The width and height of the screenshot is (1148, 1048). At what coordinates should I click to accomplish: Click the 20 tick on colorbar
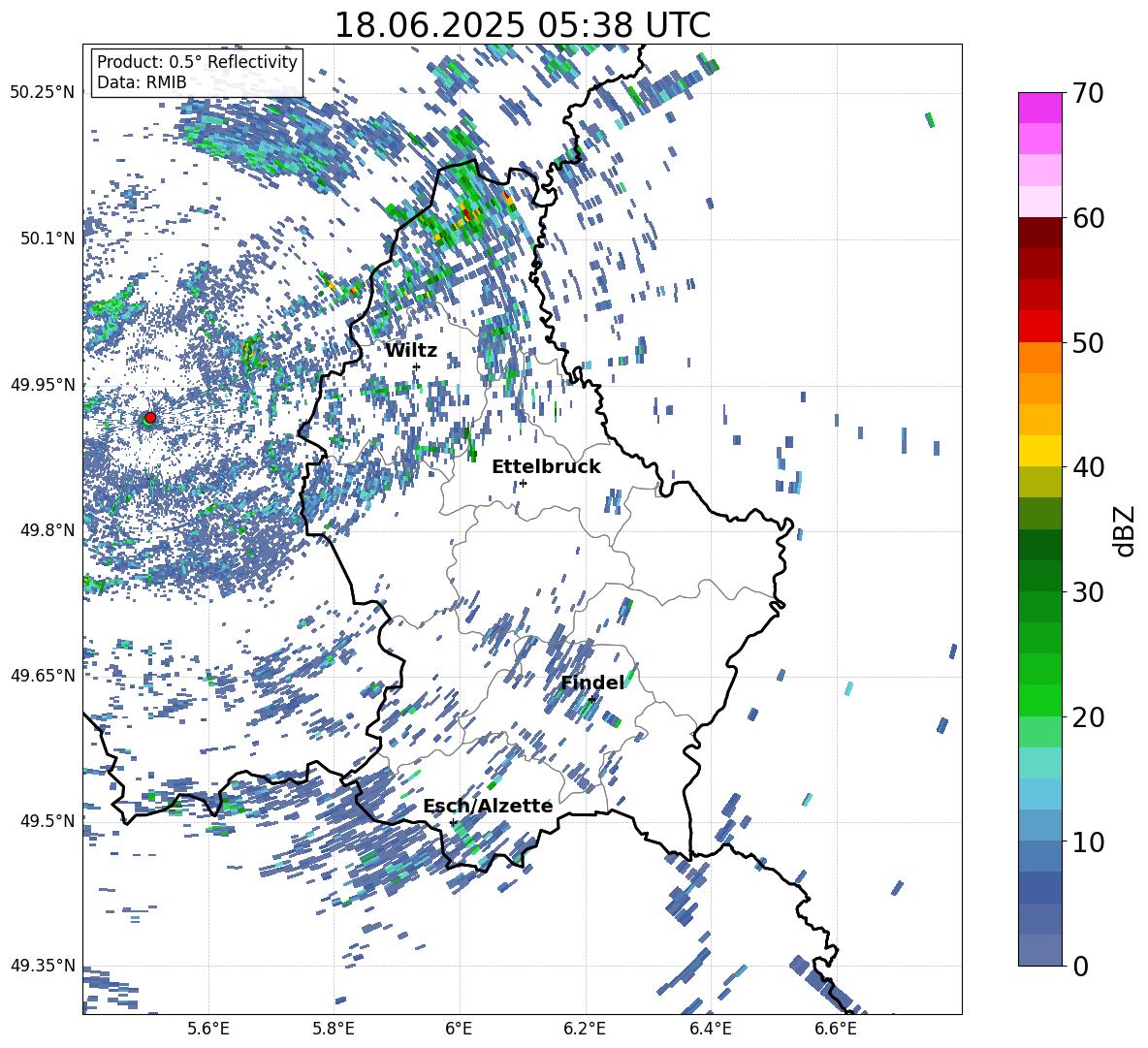[1088, 716]
